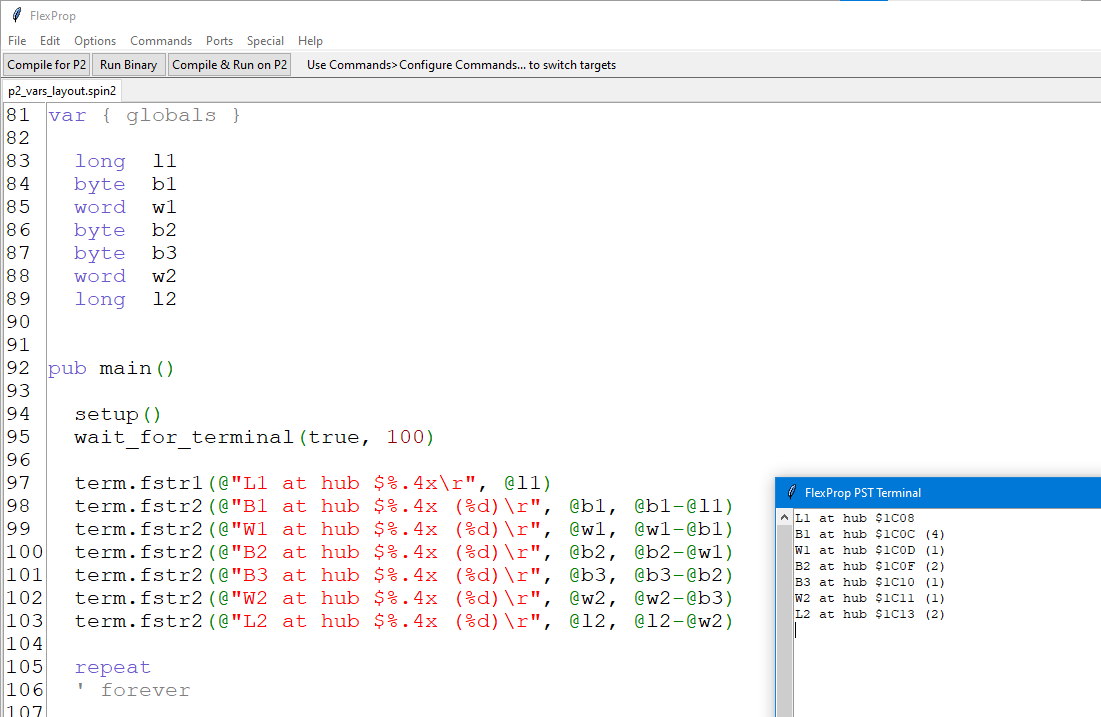This screenshot has width=1101, height=717.
Task: Click the wait_for_terminal(true, 100) code line
Action: (254, 437)
